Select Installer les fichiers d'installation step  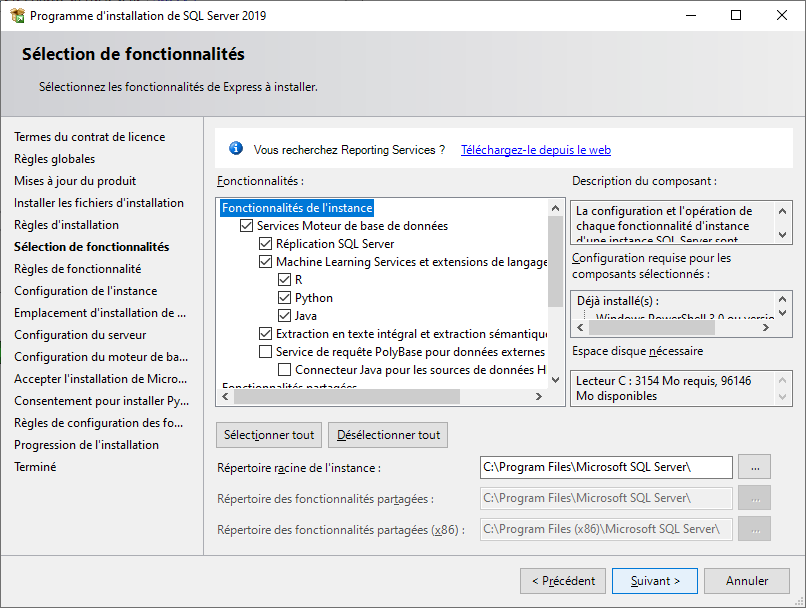(99, 203)
